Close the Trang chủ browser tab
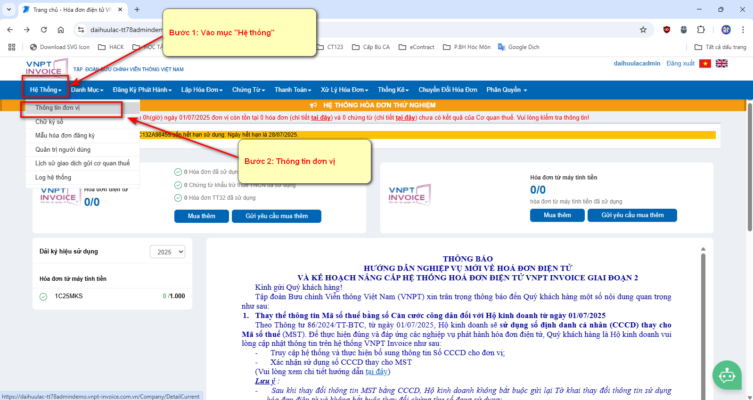 click(x=119, y=10)
